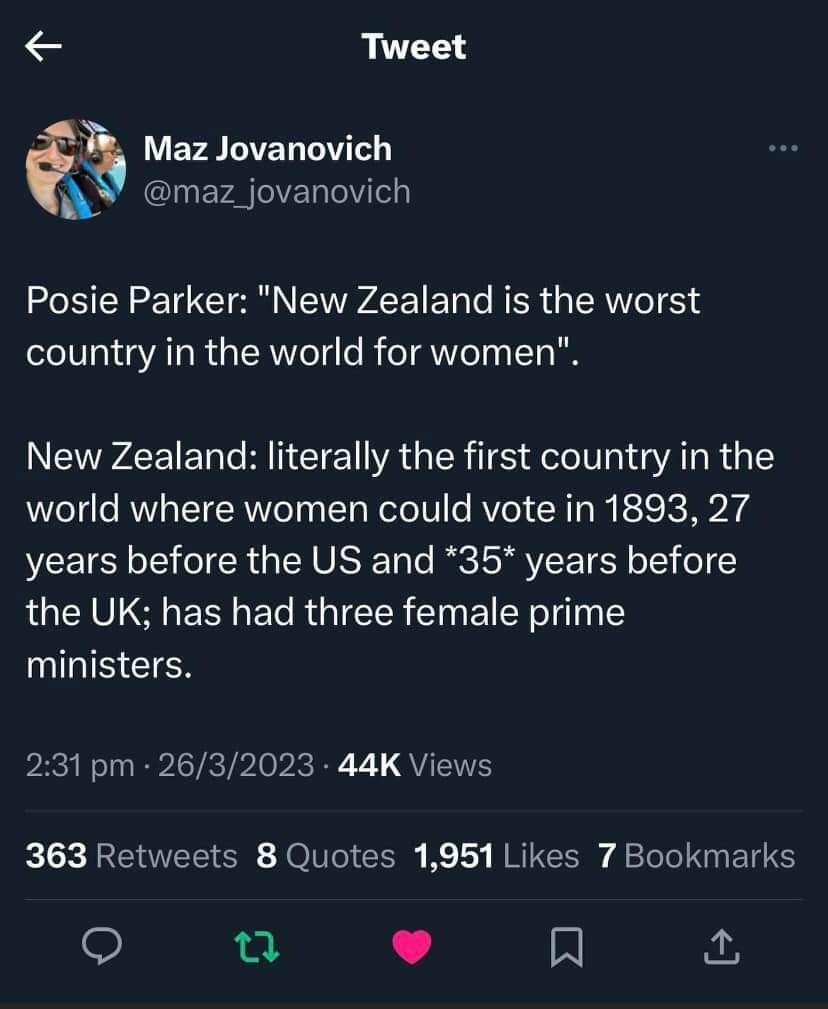Tap the paragraph about women voting in 1893
828x1009 pixels.
[400, 560]
